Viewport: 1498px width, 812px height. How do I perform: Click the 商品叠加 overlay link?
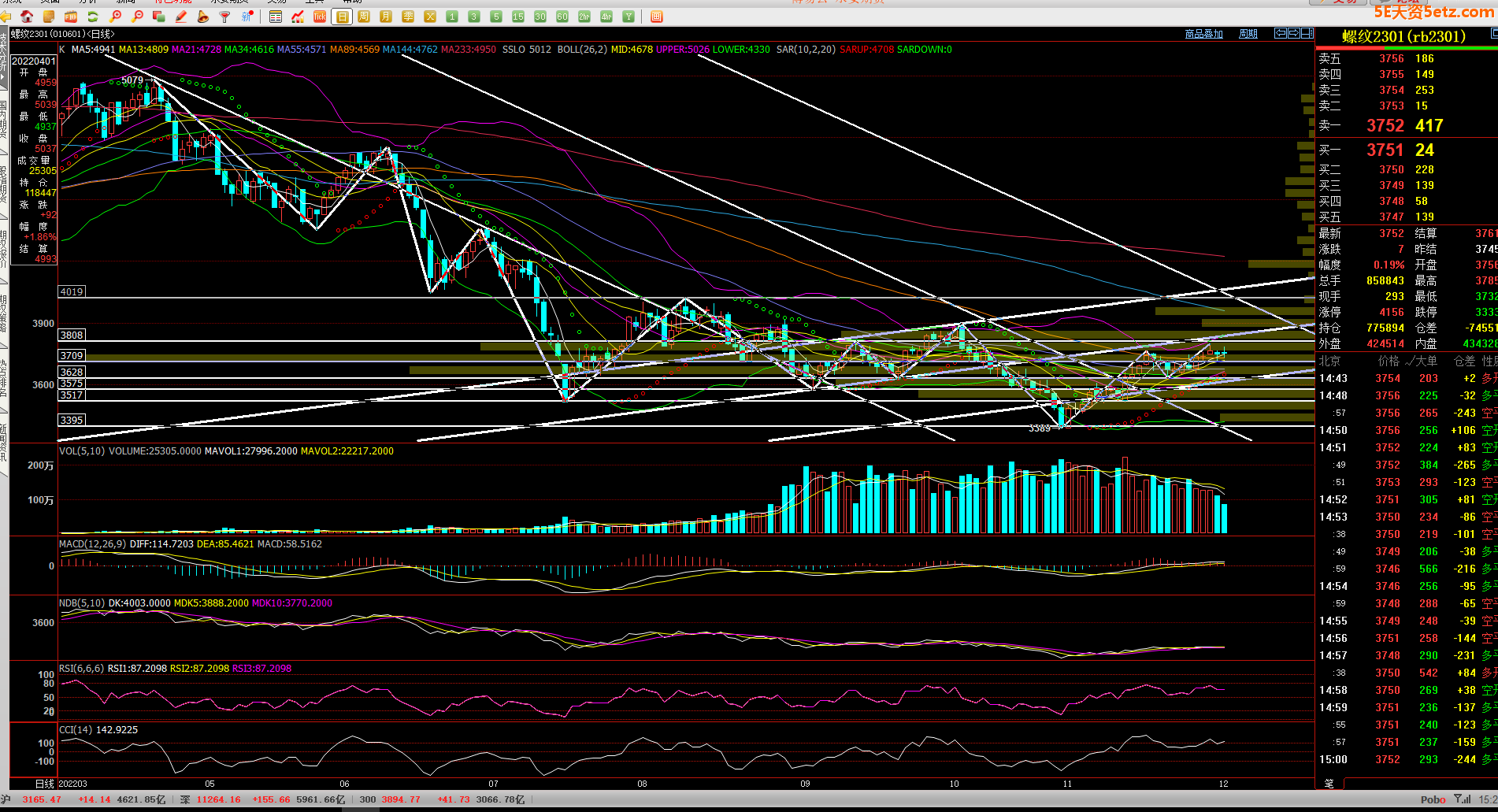click(x=1204, y=34)
